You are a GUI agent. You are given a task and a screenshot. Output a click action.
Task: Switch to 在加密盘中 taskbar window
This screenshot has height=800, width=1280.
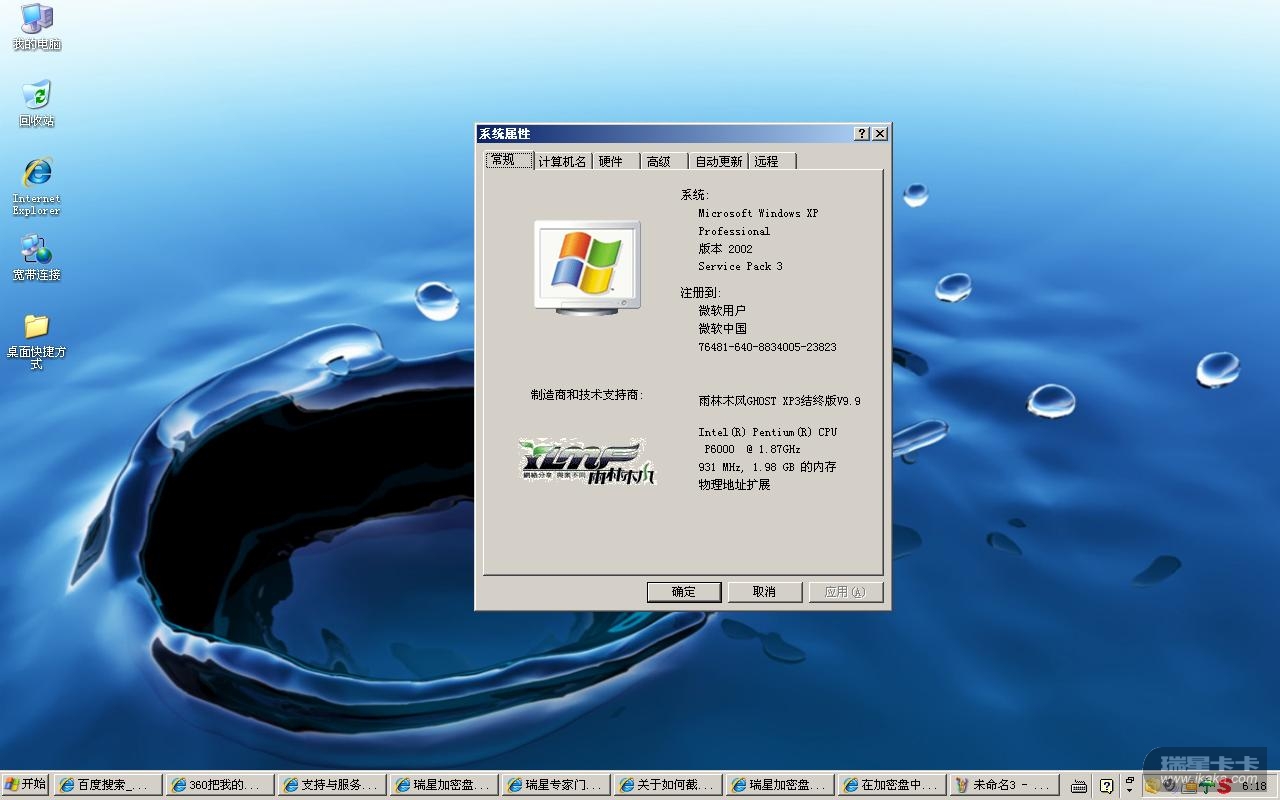click(x=892, y=785)
